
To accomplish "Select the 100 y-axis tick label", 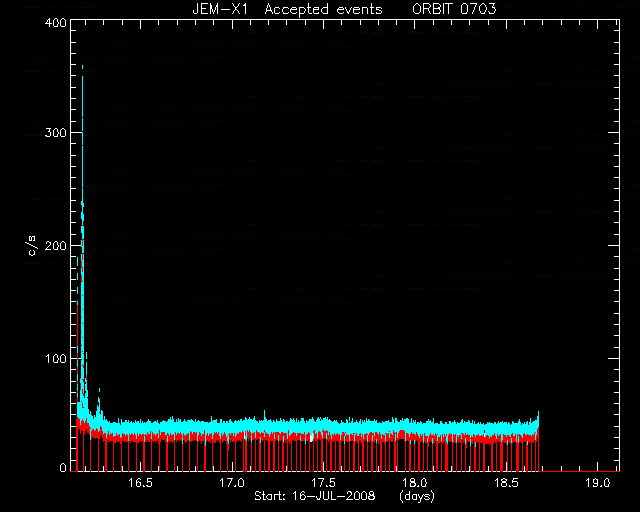I will pyautogui.click(x=56, y=359).
